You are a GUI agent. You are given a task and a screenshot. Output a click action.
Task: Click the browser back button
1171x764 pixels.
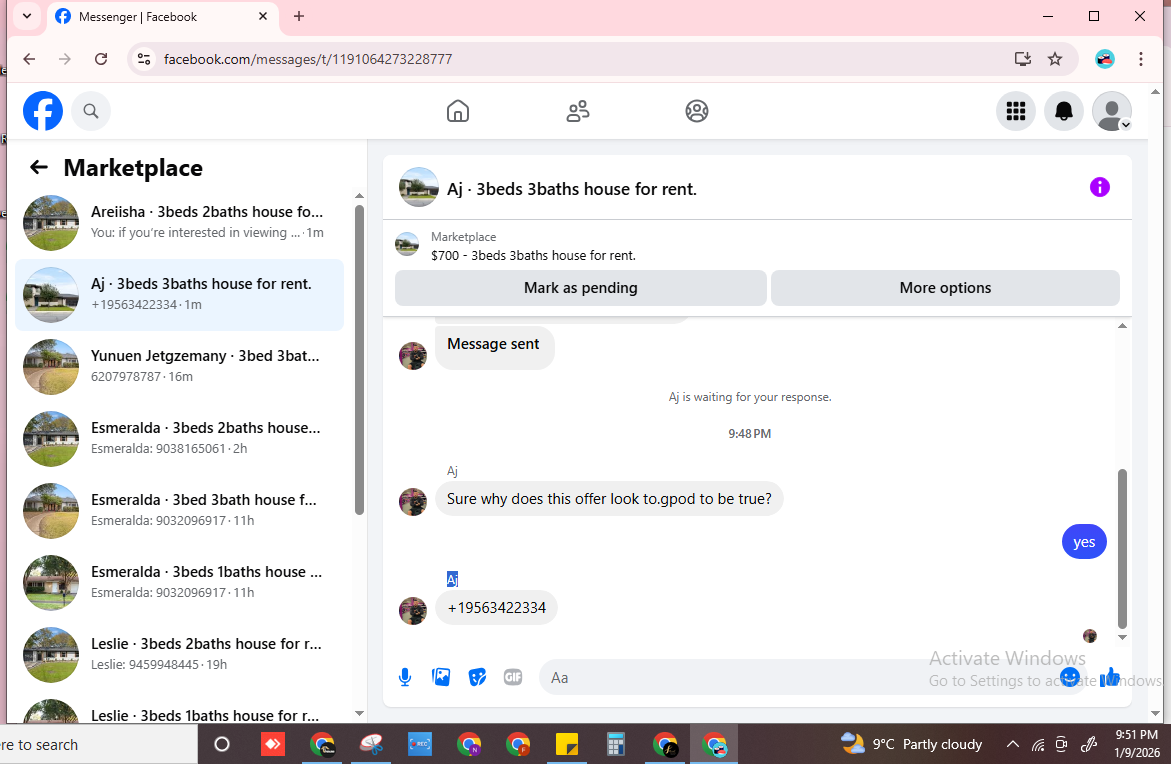[x=29, y=59]
